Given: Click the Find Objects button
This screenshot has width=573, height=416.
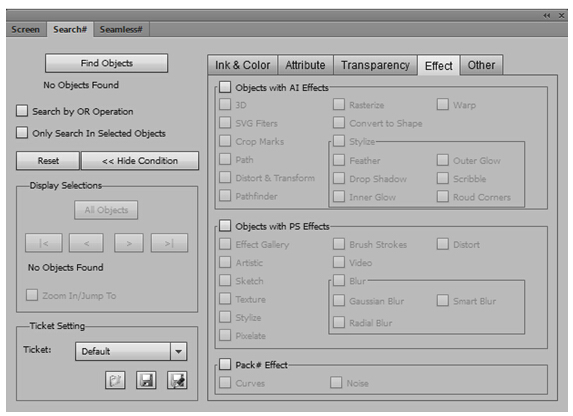Looking at the screenshot, I should [107, 63].
